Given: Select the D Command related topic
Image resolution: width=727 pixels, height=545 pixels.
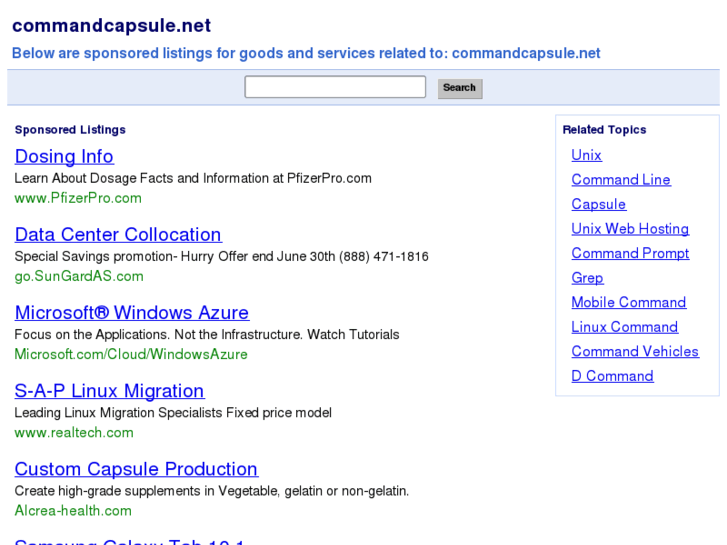Looking at the screenshot, I should click(x=612, y=376).
